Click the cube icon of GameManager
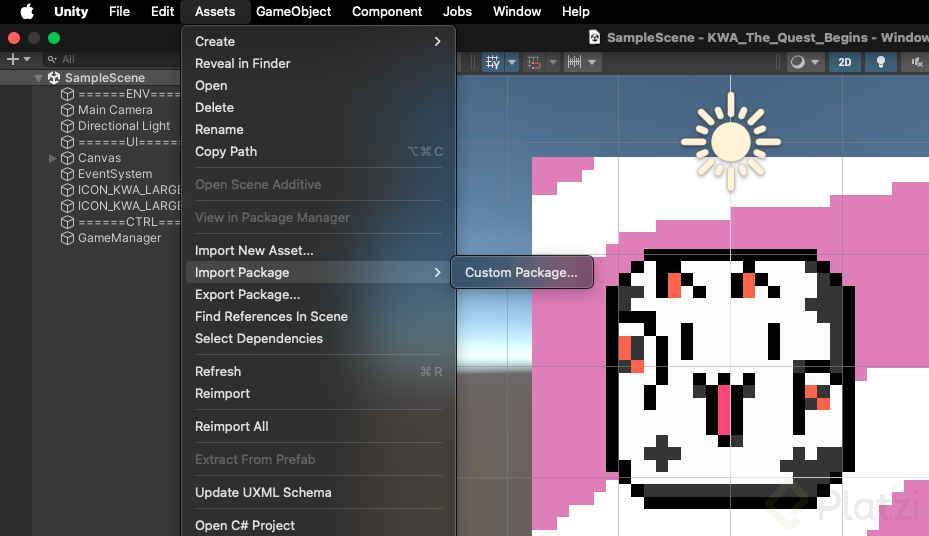The height and width of the screenshot is (536, 929). pyautogui.click(x=68, y=238)
